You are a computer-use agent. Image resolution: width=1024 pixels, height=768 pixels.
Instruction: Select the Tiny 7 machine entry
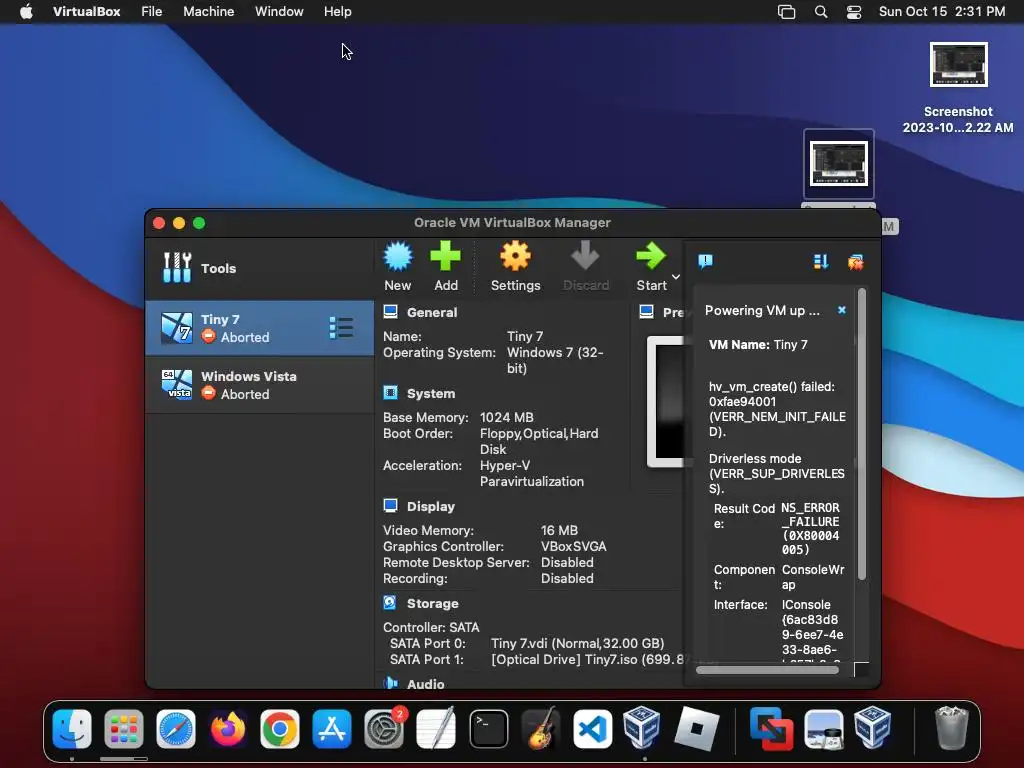(259, 328)
